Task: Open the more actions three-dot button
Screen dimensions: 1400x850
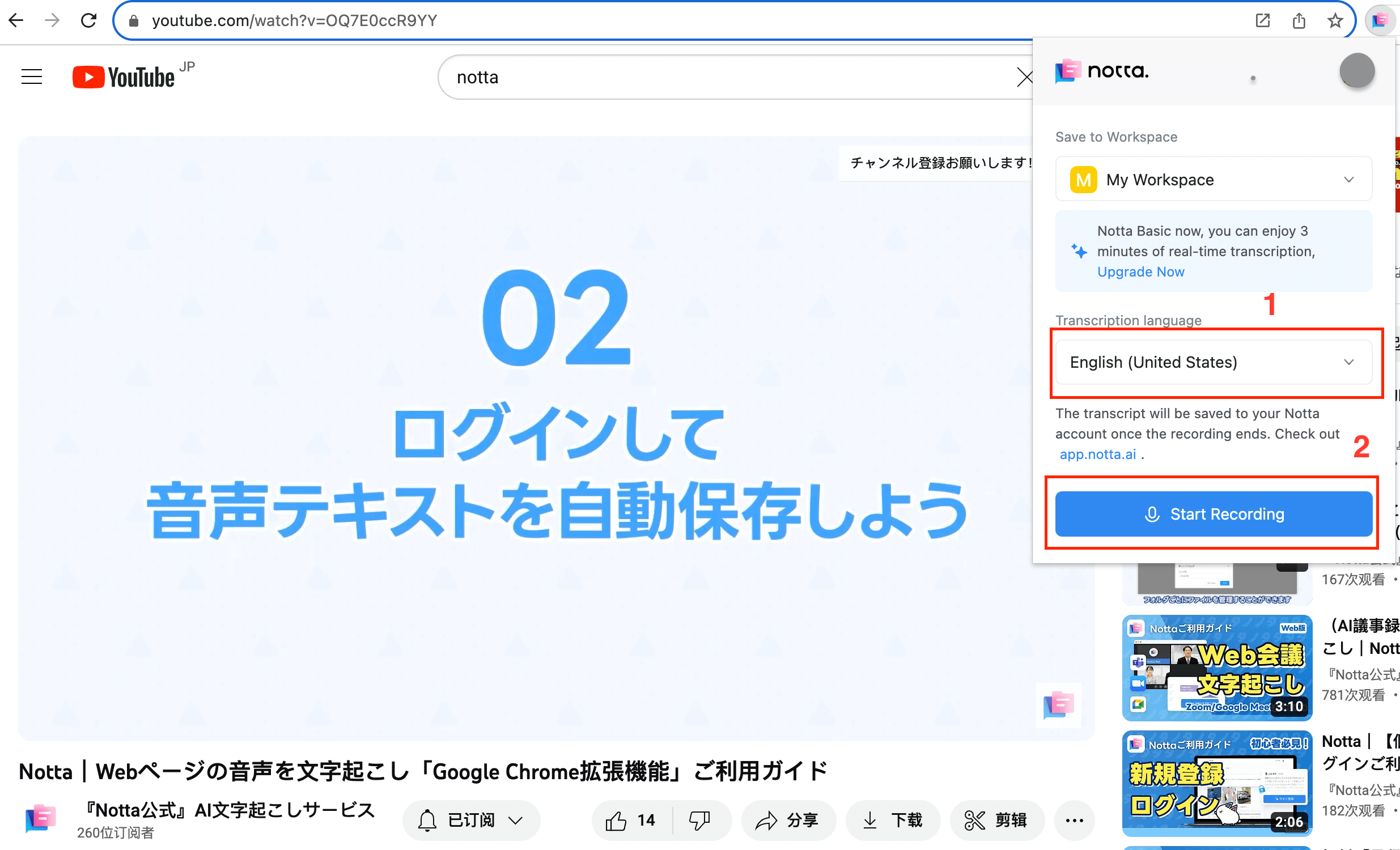Action: 1075,820
